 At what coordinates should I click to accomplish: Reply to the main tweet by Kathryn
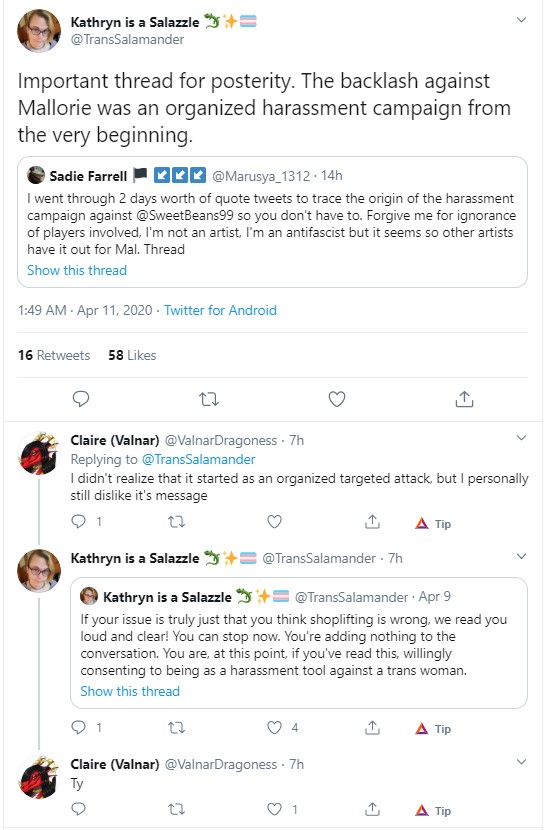pos(80,399)
